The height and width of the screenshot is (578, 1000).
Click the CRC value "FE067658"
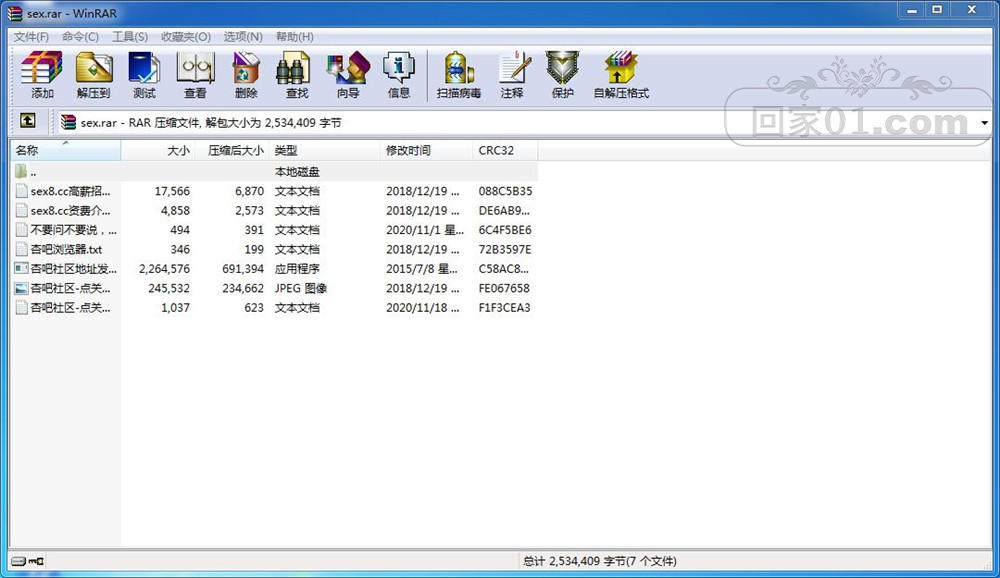point(504,288)
